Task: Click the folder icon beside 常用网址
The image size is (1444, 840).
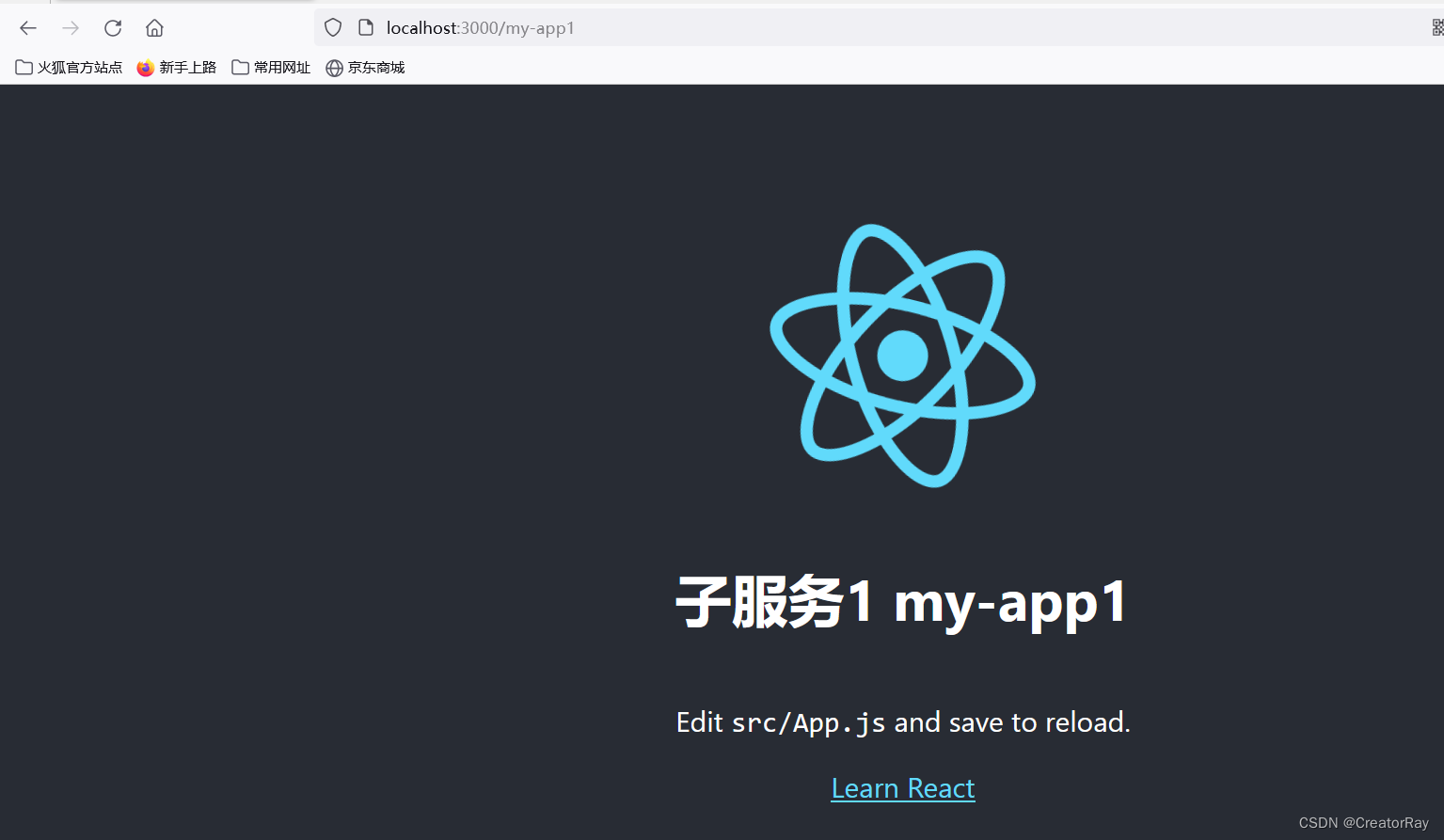Action: point(241,68)
